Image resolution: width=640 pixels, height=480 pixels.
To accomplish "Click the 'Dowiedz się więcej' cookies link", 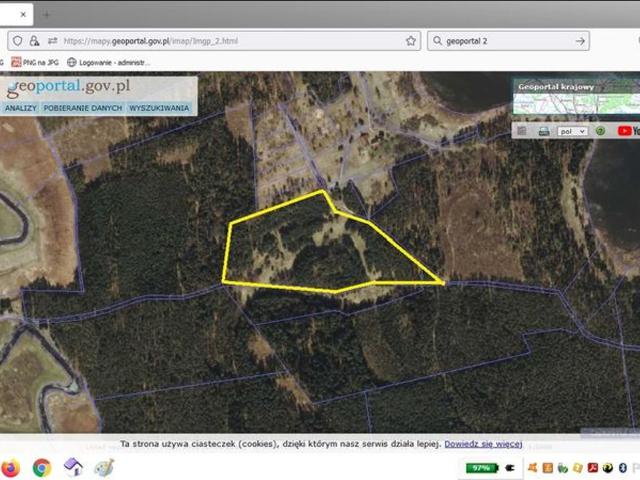I will (484, 443).
